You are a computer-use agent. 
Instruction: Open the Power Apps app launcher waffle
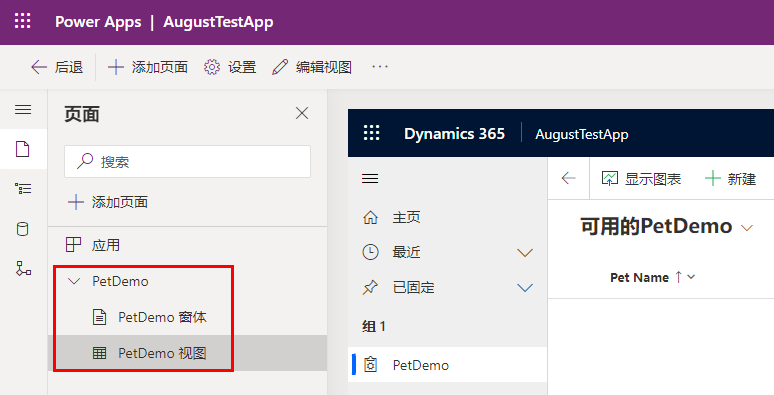[x=22, y=21]
